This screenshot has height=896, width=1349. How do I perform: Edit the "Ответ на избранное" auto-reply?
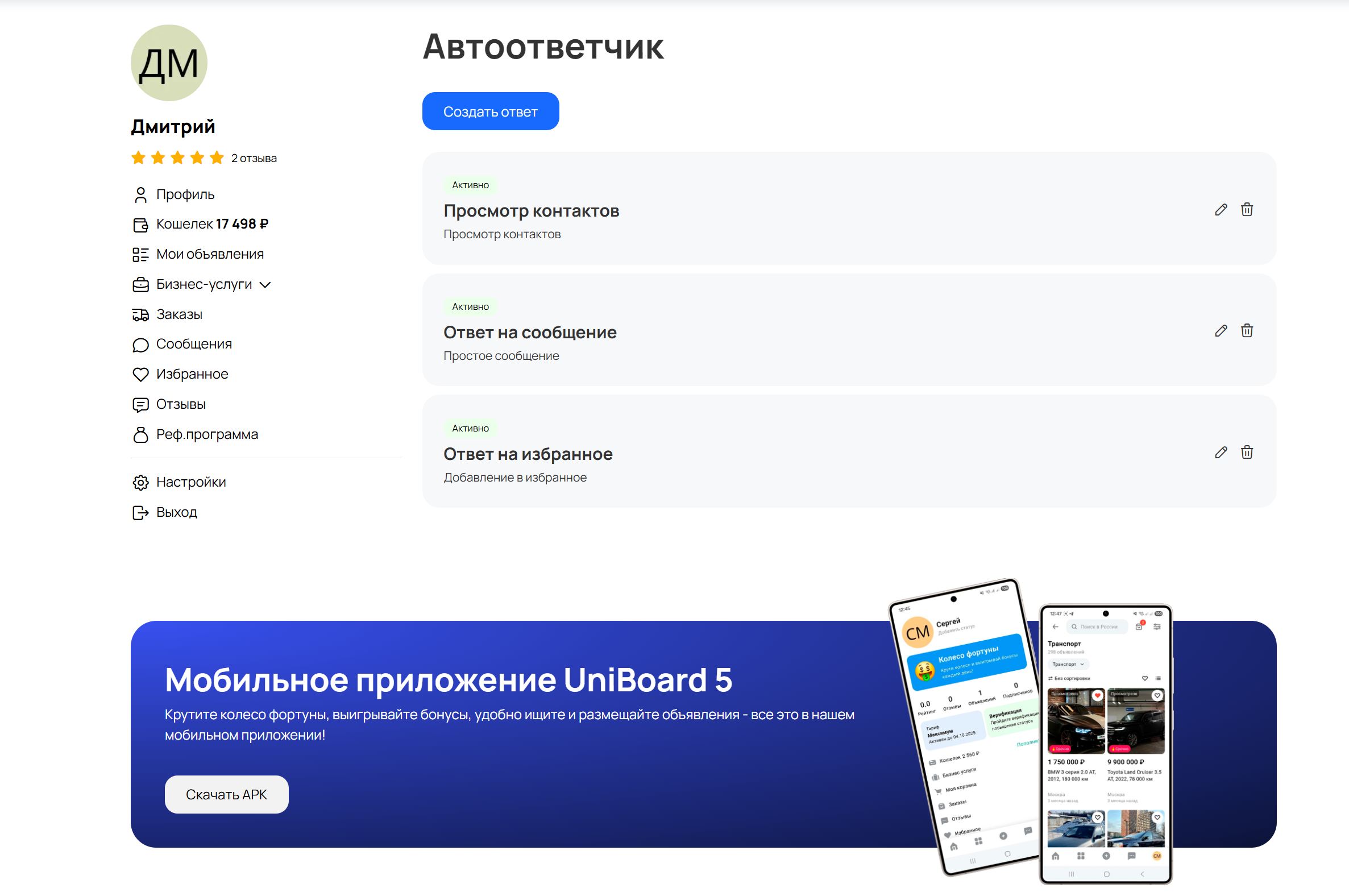point(1221,453)
